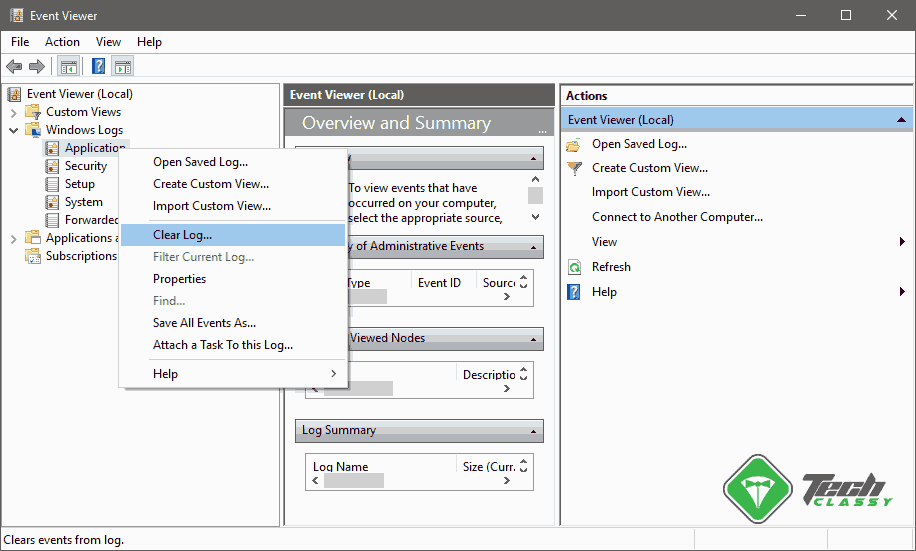Choose Properties in context menu

click(x=233, y=279)
